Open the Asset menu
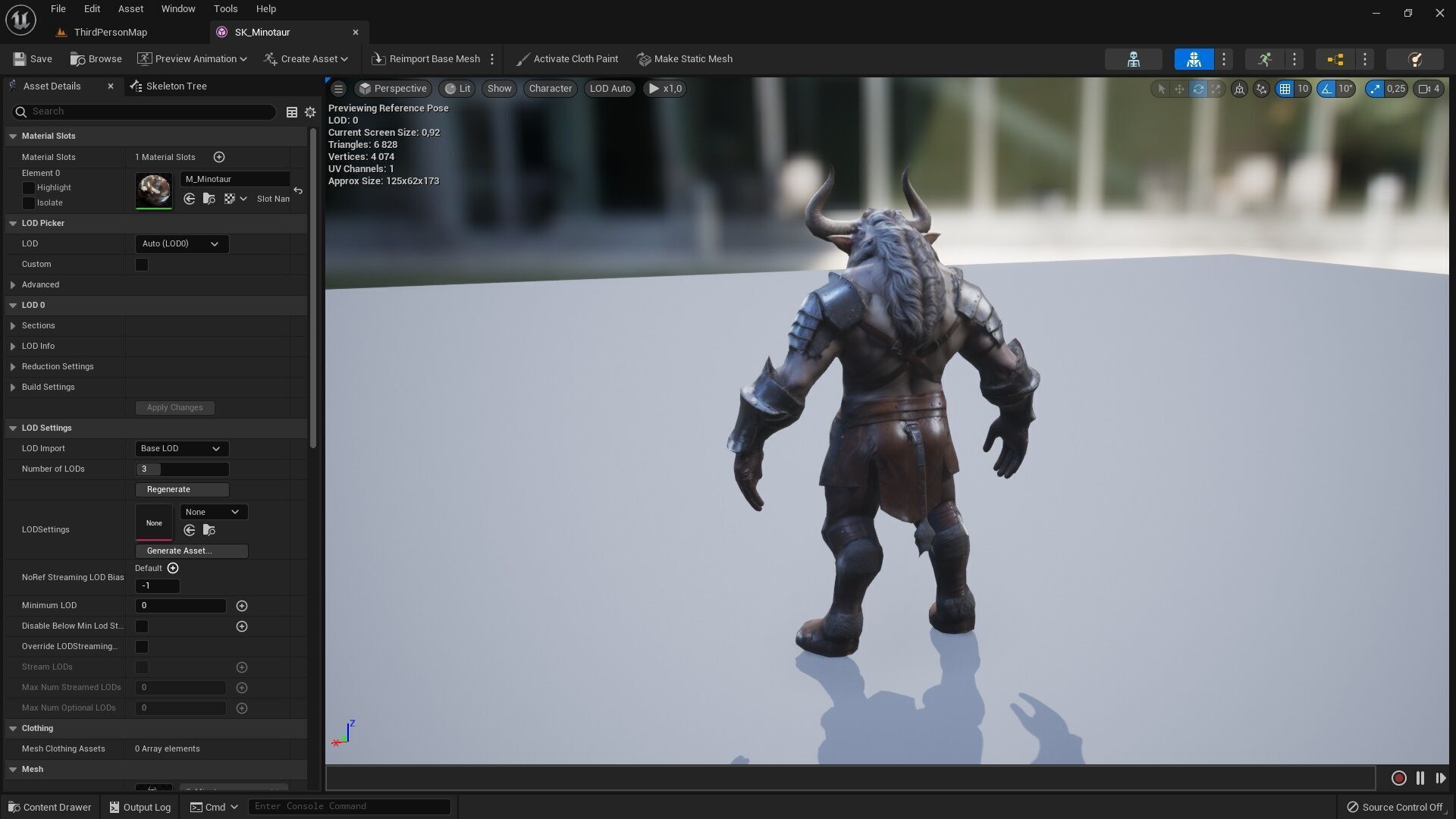 tap(130, 9)
